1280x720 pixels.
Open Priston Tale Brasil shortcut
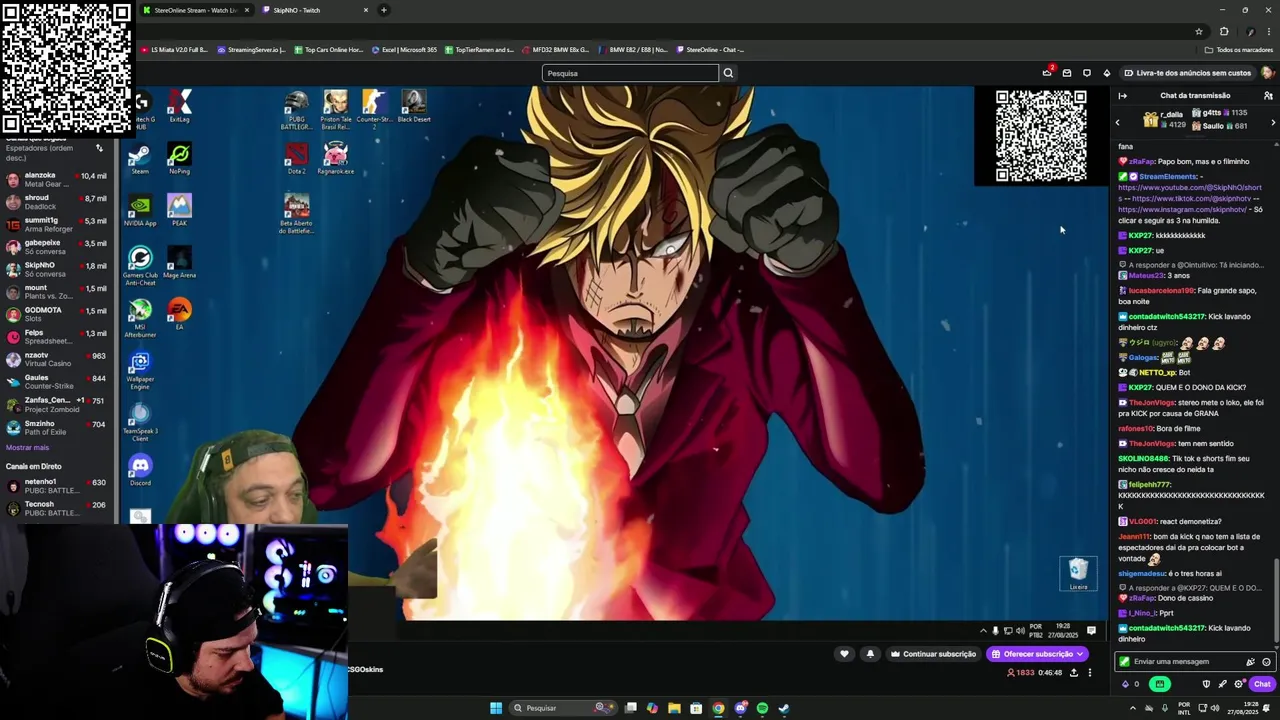[335, 111]
